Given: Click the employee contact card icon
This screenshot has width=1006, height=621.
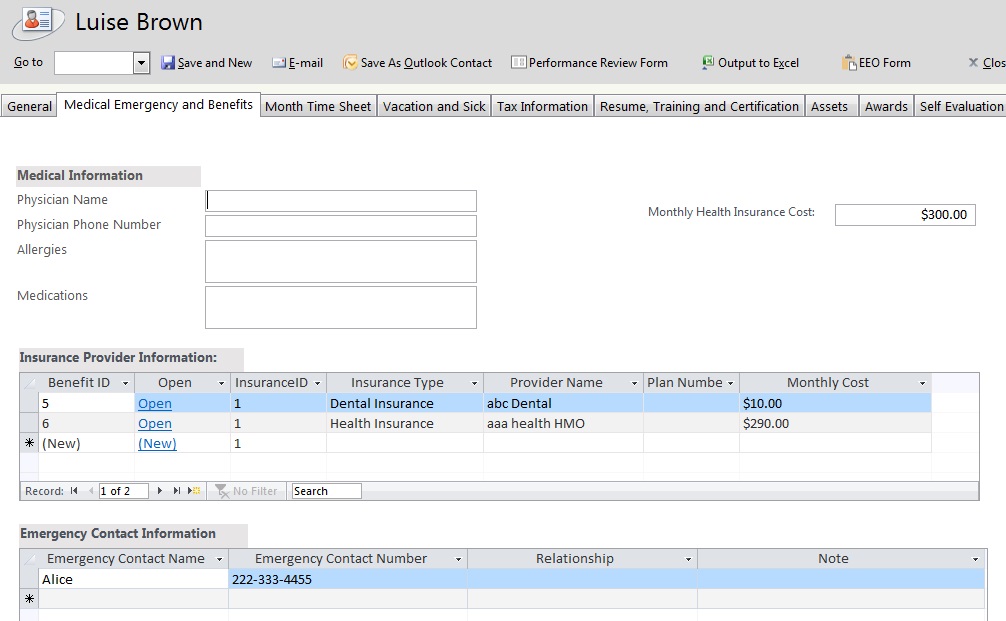Looking at the screenshot, I should click(x=37, y=22).
